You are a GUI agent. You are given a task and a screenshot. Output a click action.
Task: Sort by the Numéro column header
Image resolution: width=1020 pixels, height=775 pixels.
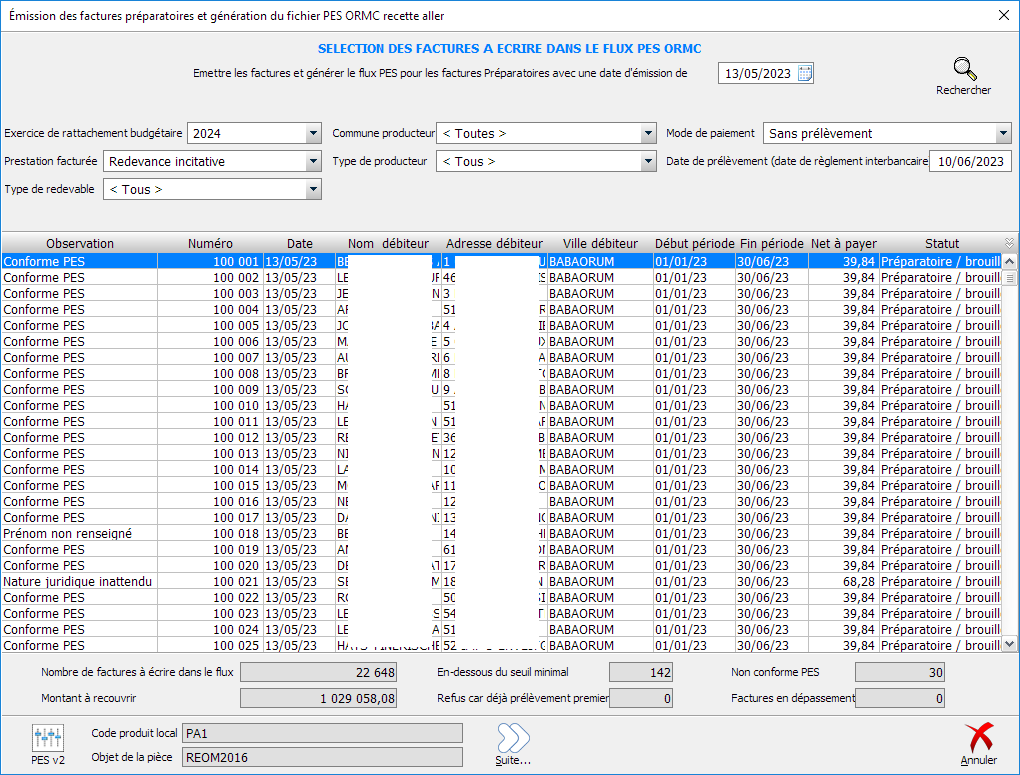(210, 244)
